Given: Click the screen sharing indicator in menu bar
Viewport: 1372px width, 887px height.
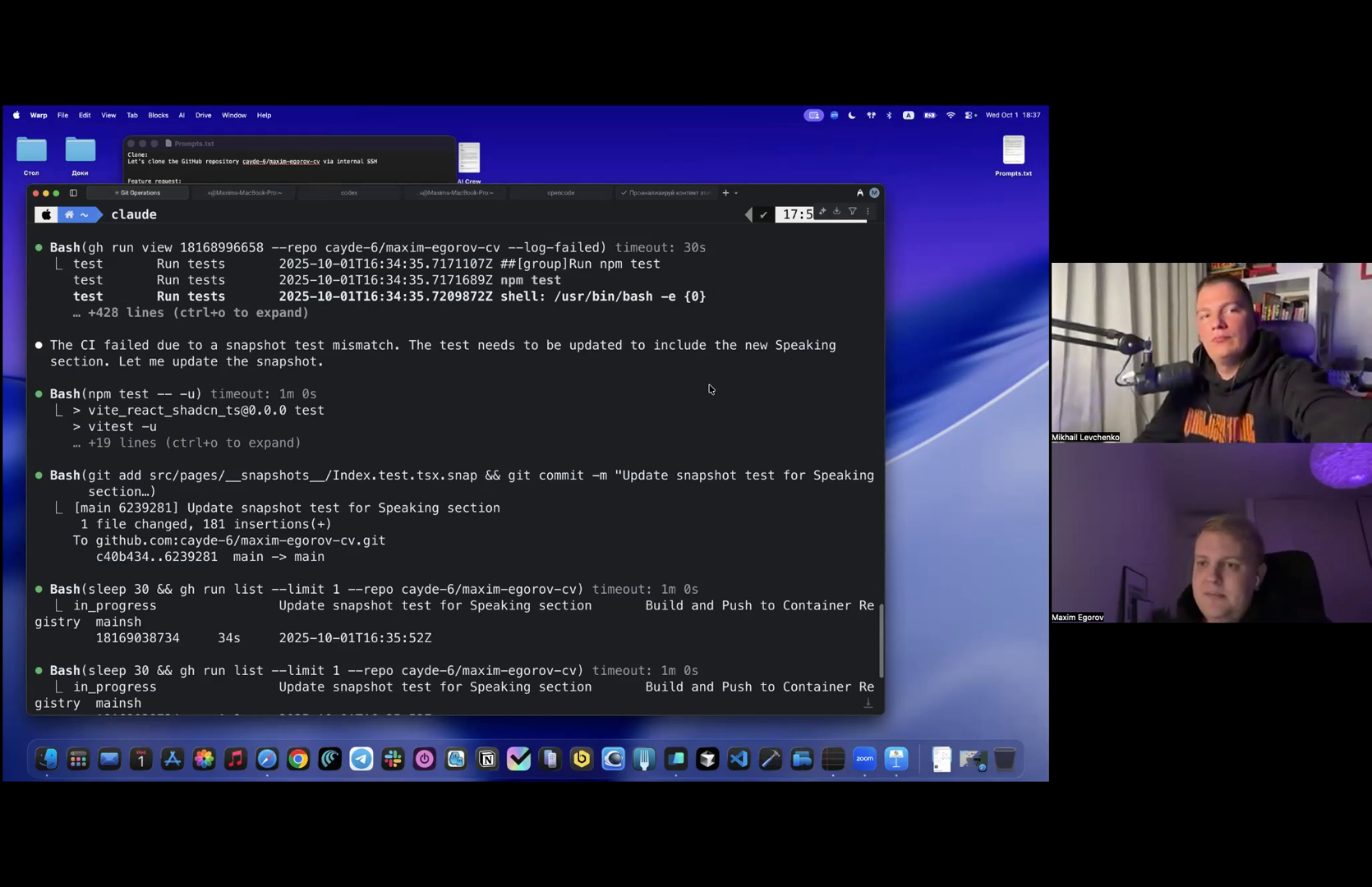Looking at the screenshot, I should 813,115.
